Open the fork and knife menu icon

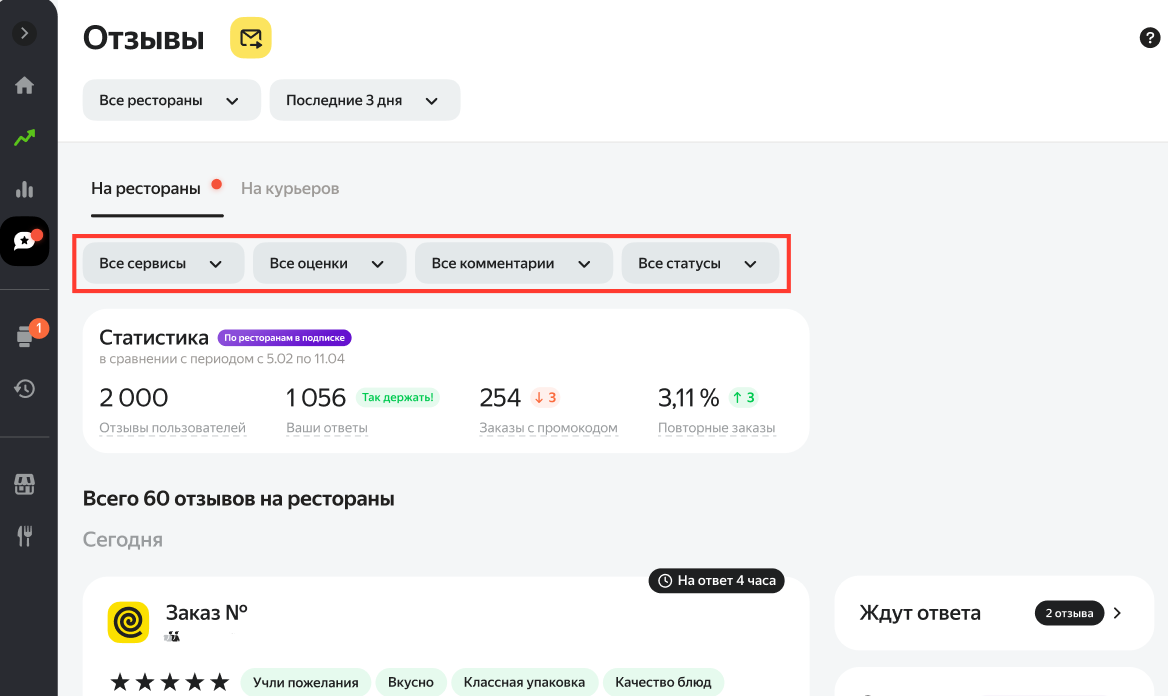coord(25,536)
